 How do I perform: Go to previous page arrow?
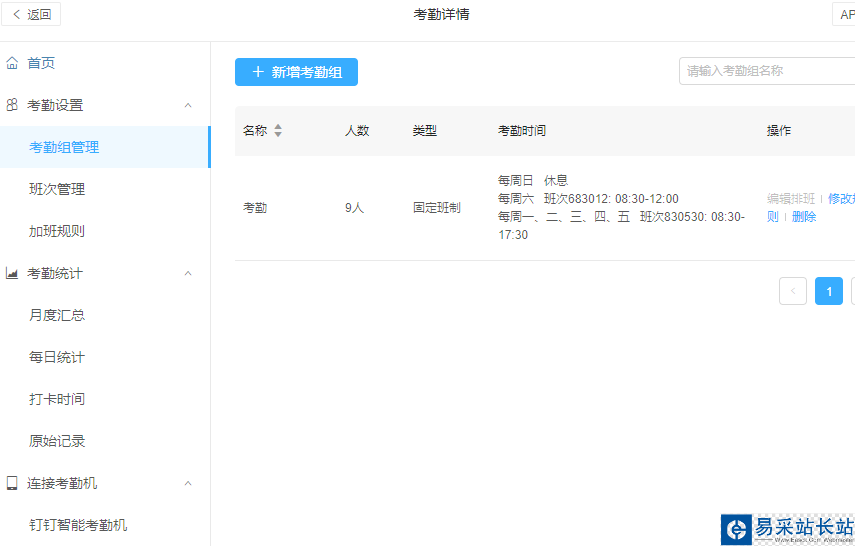tap(793, 291)
